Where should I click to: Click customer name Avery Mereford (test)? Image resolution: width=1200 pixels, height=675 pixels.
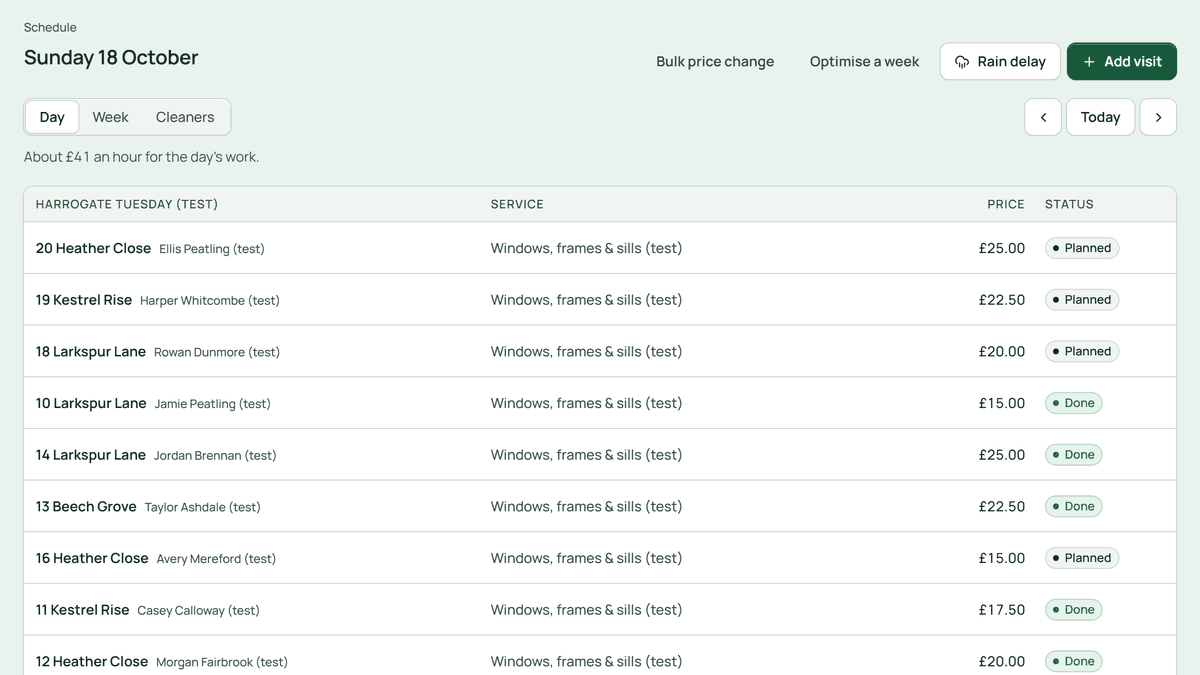(x=216, y=559)
